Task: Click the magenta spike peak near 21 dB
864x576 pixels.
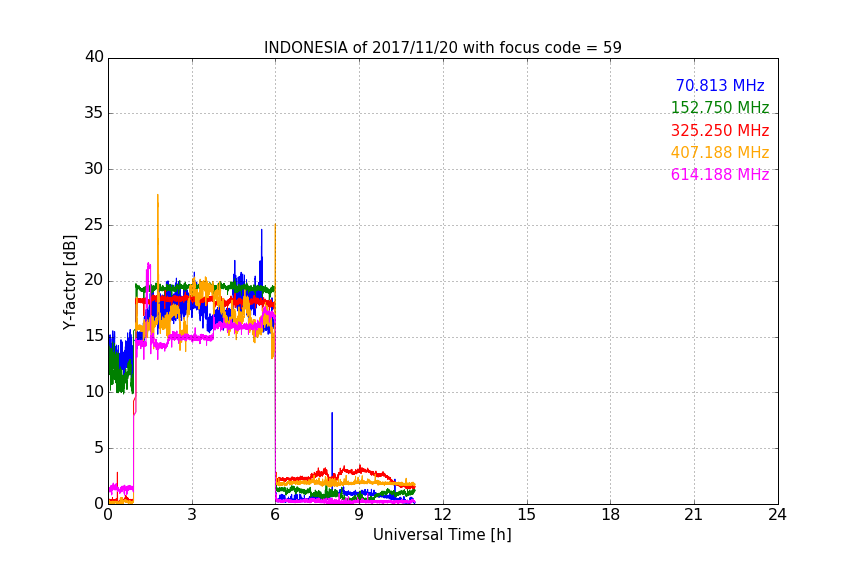Action: point(148,264)
